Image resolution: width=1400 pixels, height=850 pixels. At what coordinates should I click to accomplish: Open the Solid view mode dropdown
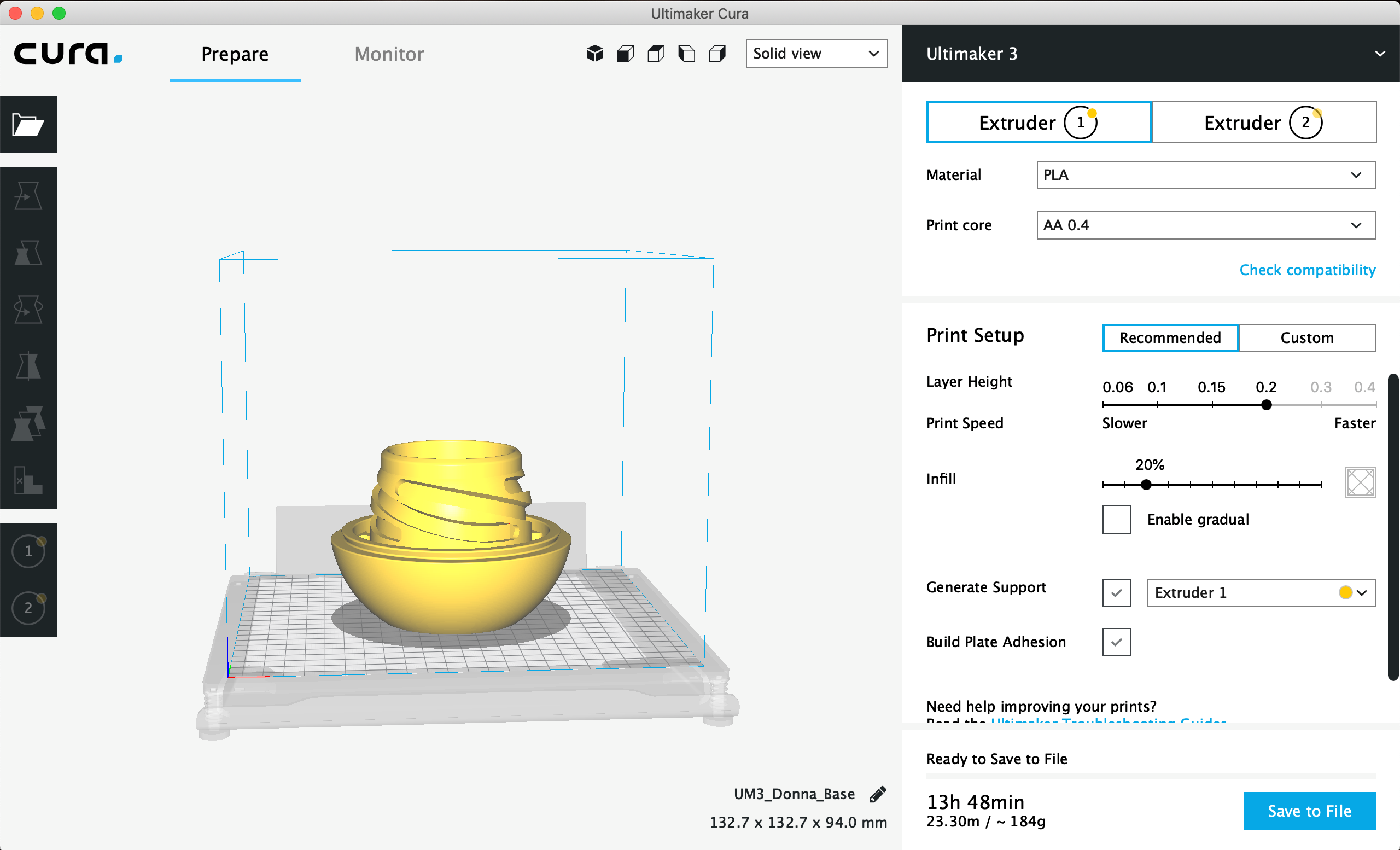pos(816,54)
